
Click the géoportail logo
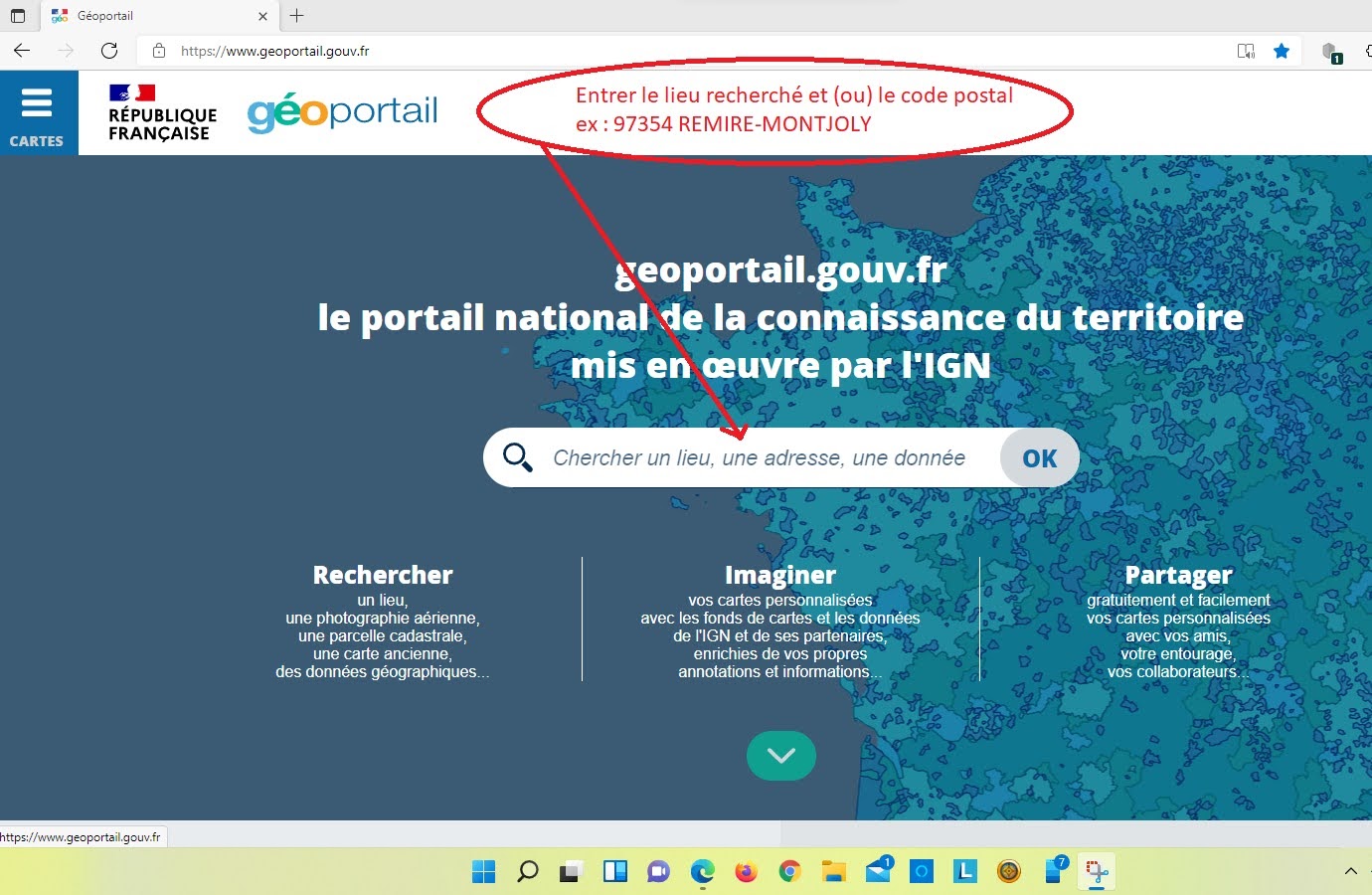[342, 113]
